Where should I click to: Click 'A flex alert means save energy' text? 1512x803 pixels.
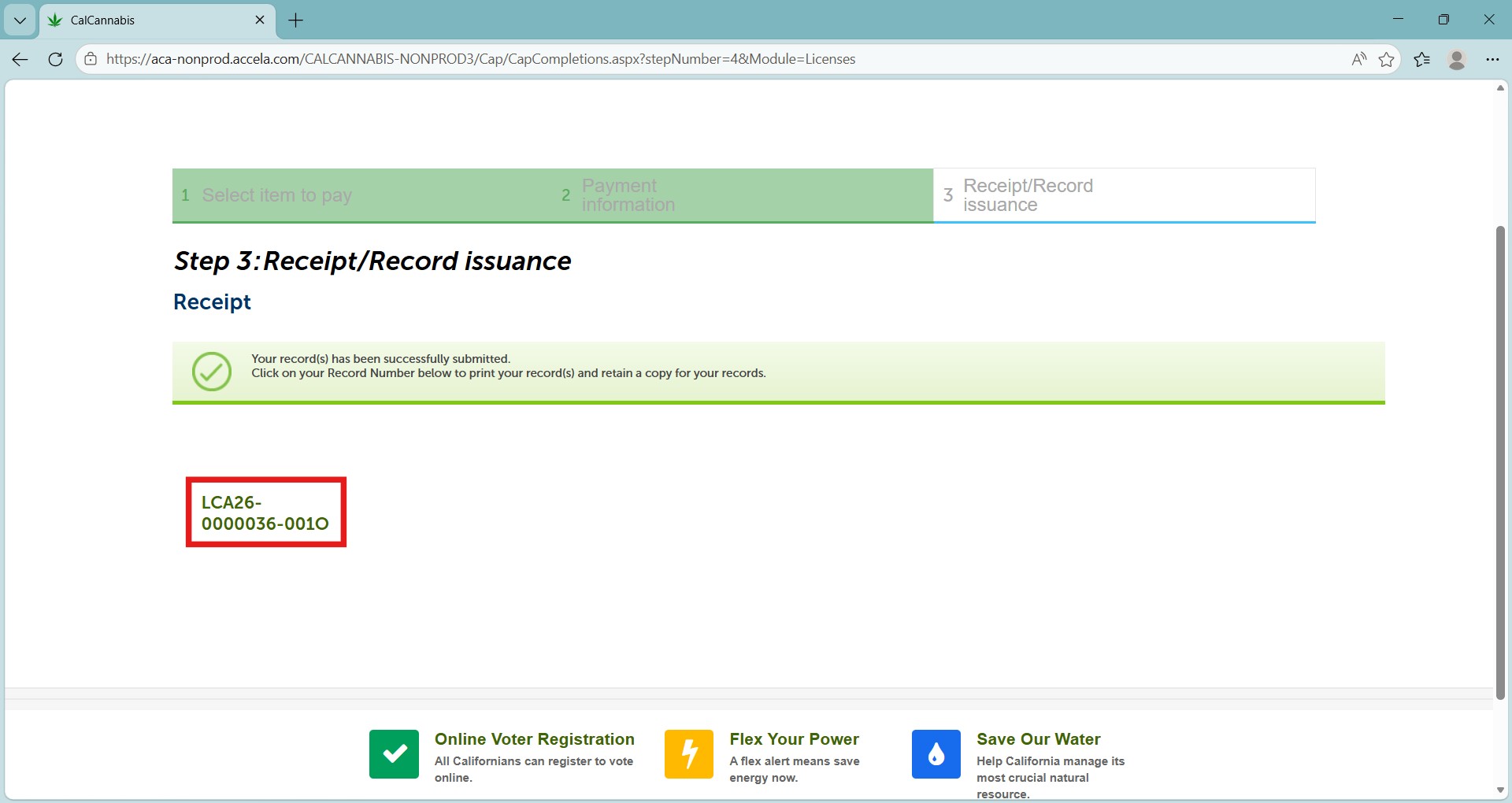click(x=795, y=769)
